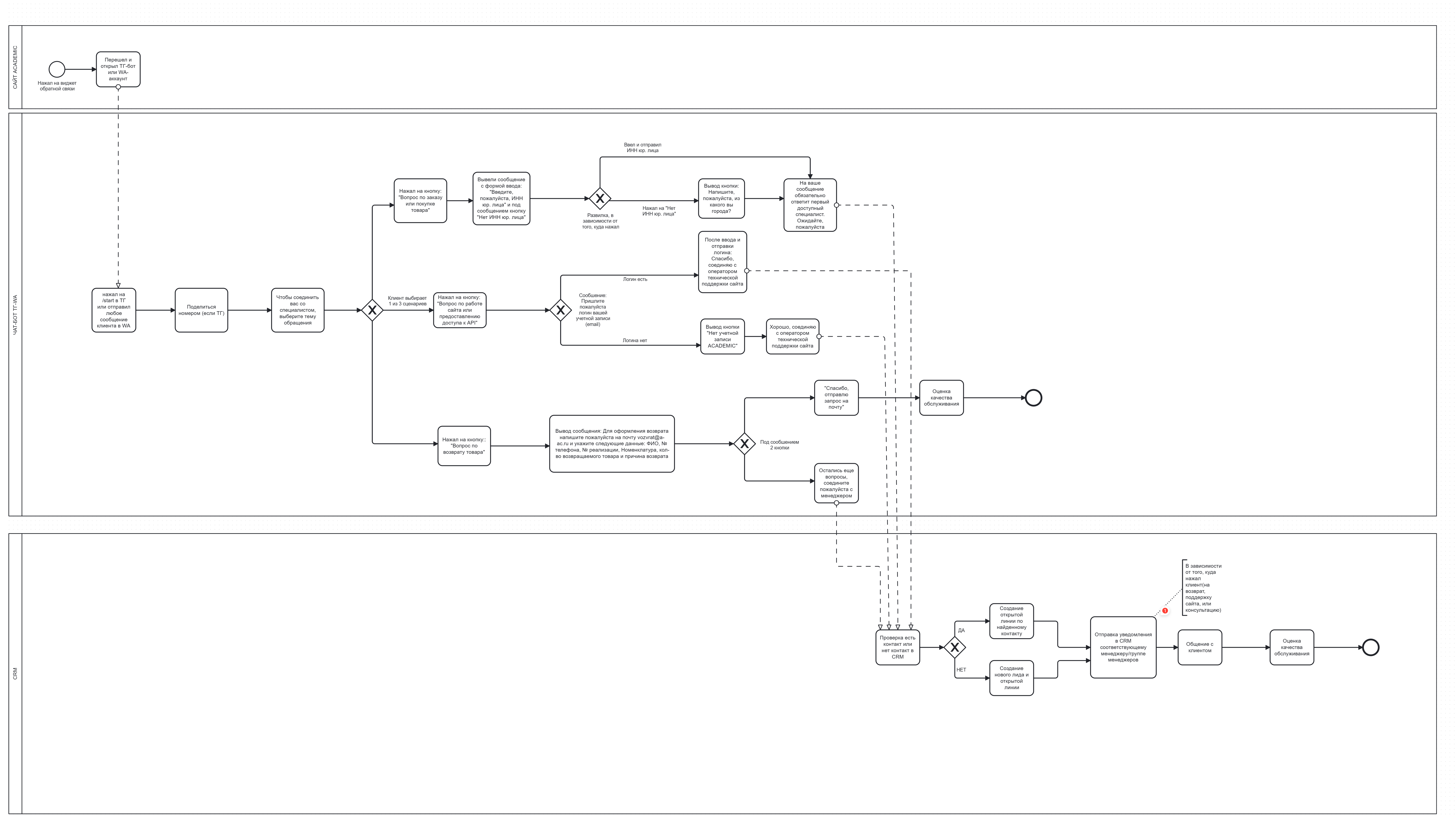The image size is (1456, 816).
Task: Click end event after chat-bot 'Оценка качества обслуживания'
Action: pos(1033,398)
